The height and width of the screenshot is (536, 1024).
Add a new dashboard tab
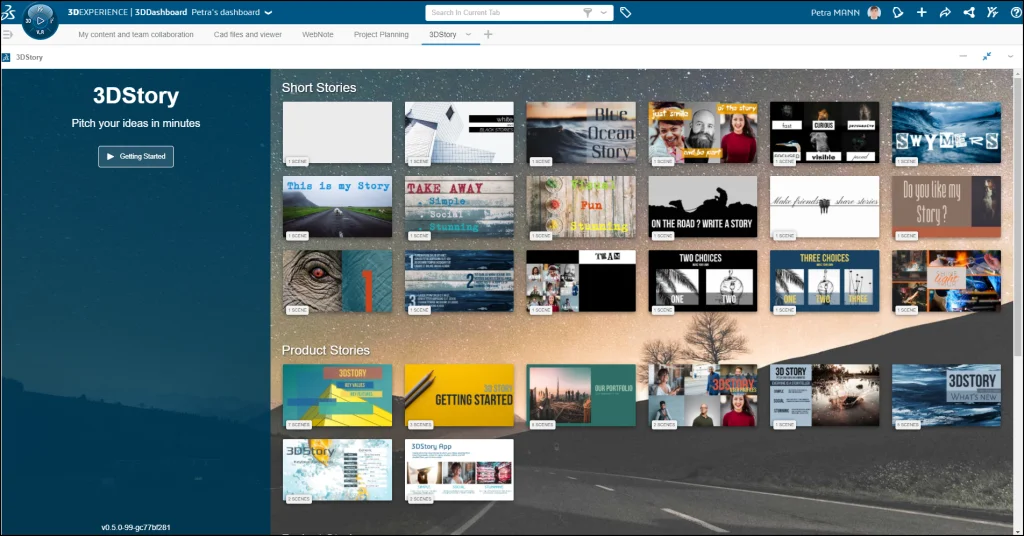tap(488, 35)
